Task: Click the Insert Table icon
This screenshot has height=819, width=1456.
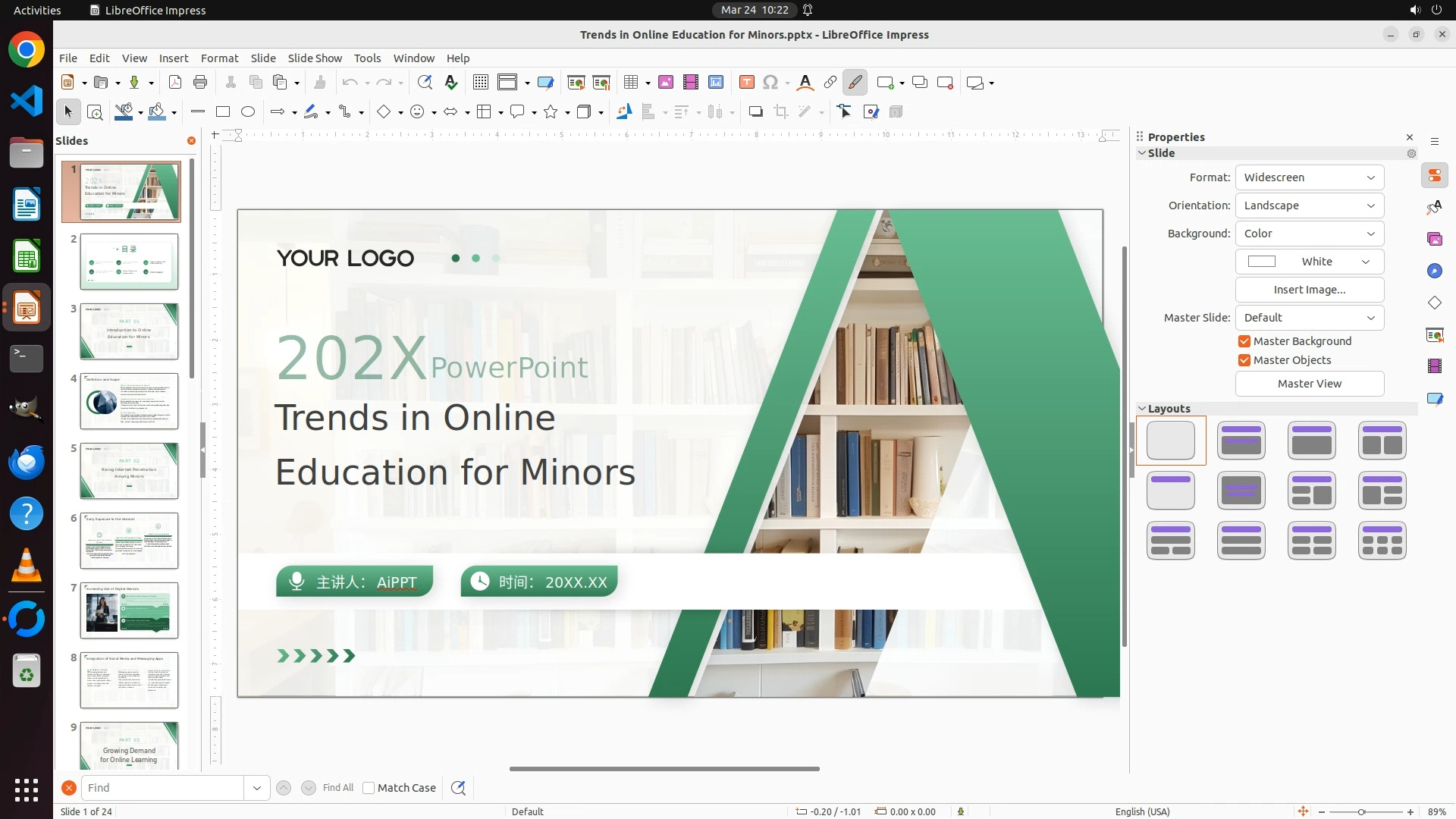Action: [x=631, y=83]
